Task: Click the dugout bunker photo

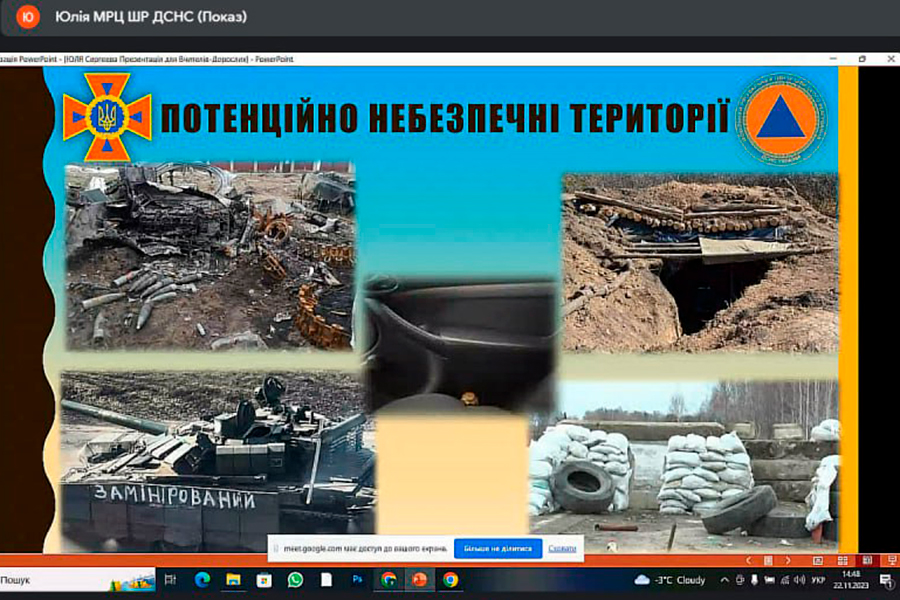Action: (x=700, y=262)
